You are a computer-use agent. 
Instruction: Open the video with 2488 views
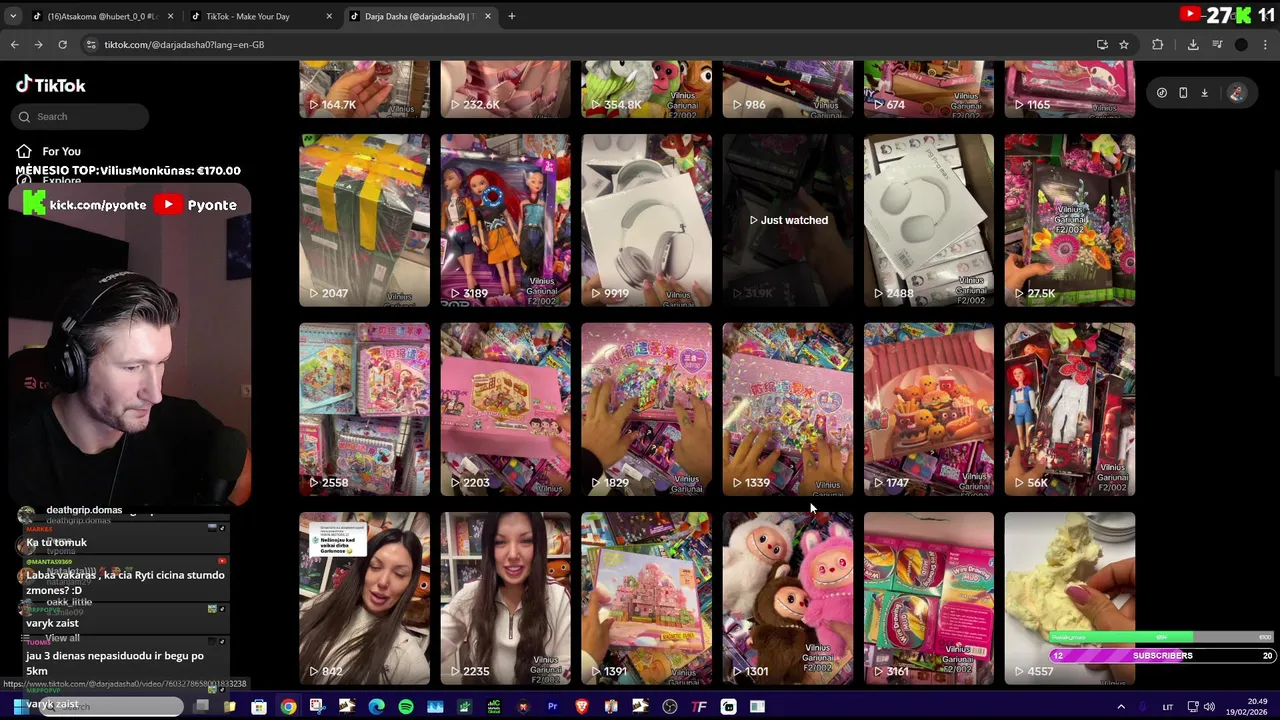(928, 220)
